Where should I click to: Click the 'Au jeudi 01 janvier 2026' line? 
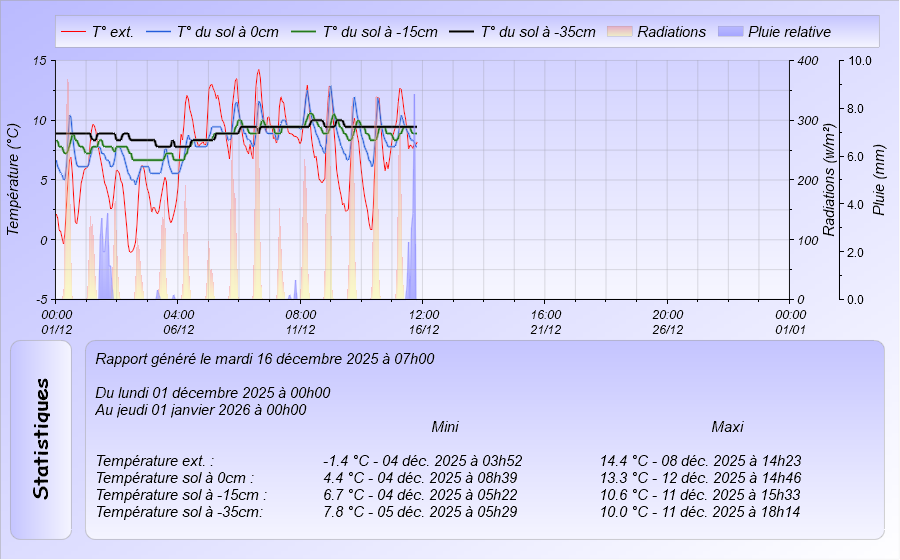(x=200, y=410)
